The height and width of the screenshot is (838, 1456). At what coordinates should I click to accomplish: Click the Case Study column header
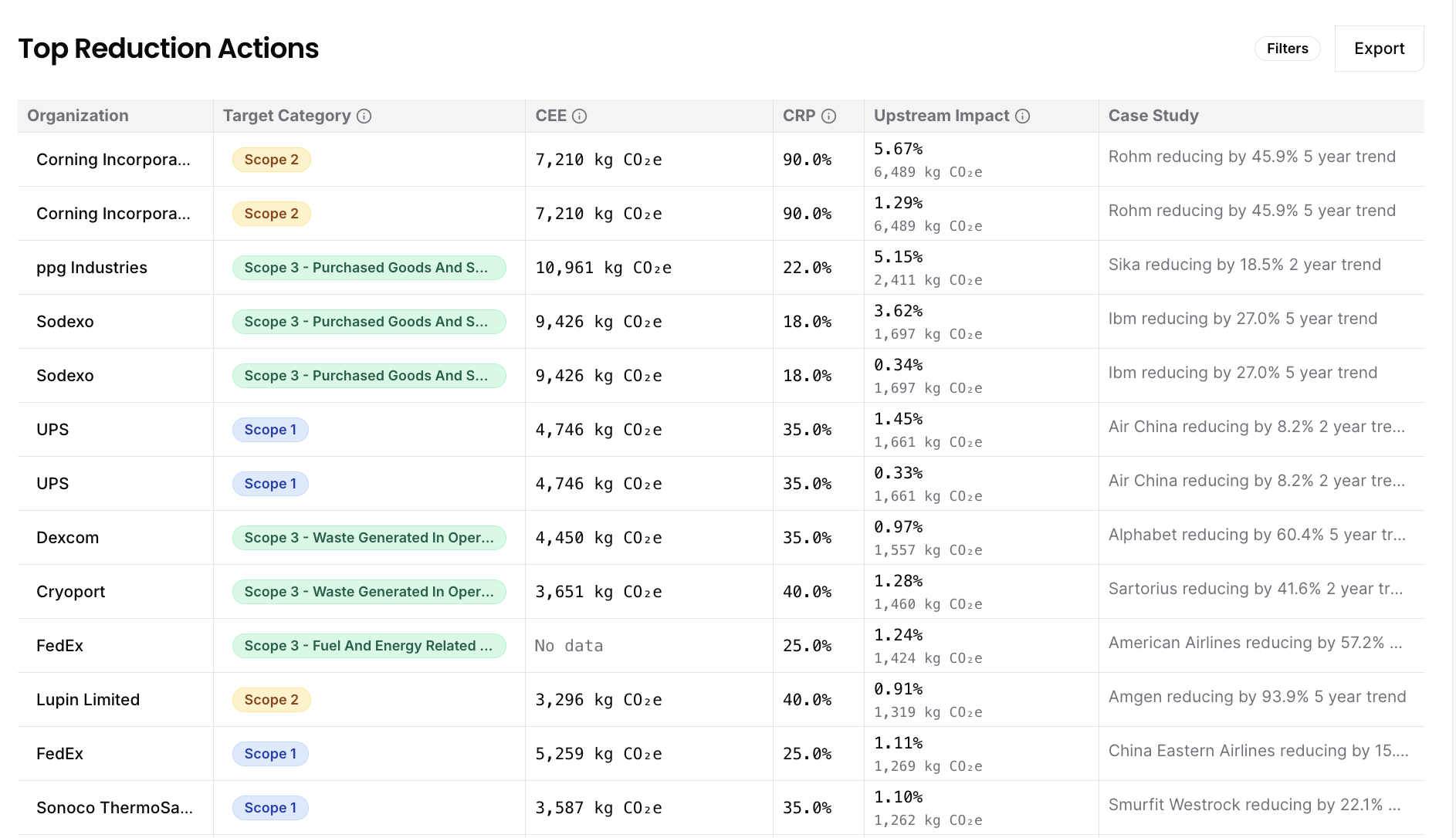point(1153,116)
